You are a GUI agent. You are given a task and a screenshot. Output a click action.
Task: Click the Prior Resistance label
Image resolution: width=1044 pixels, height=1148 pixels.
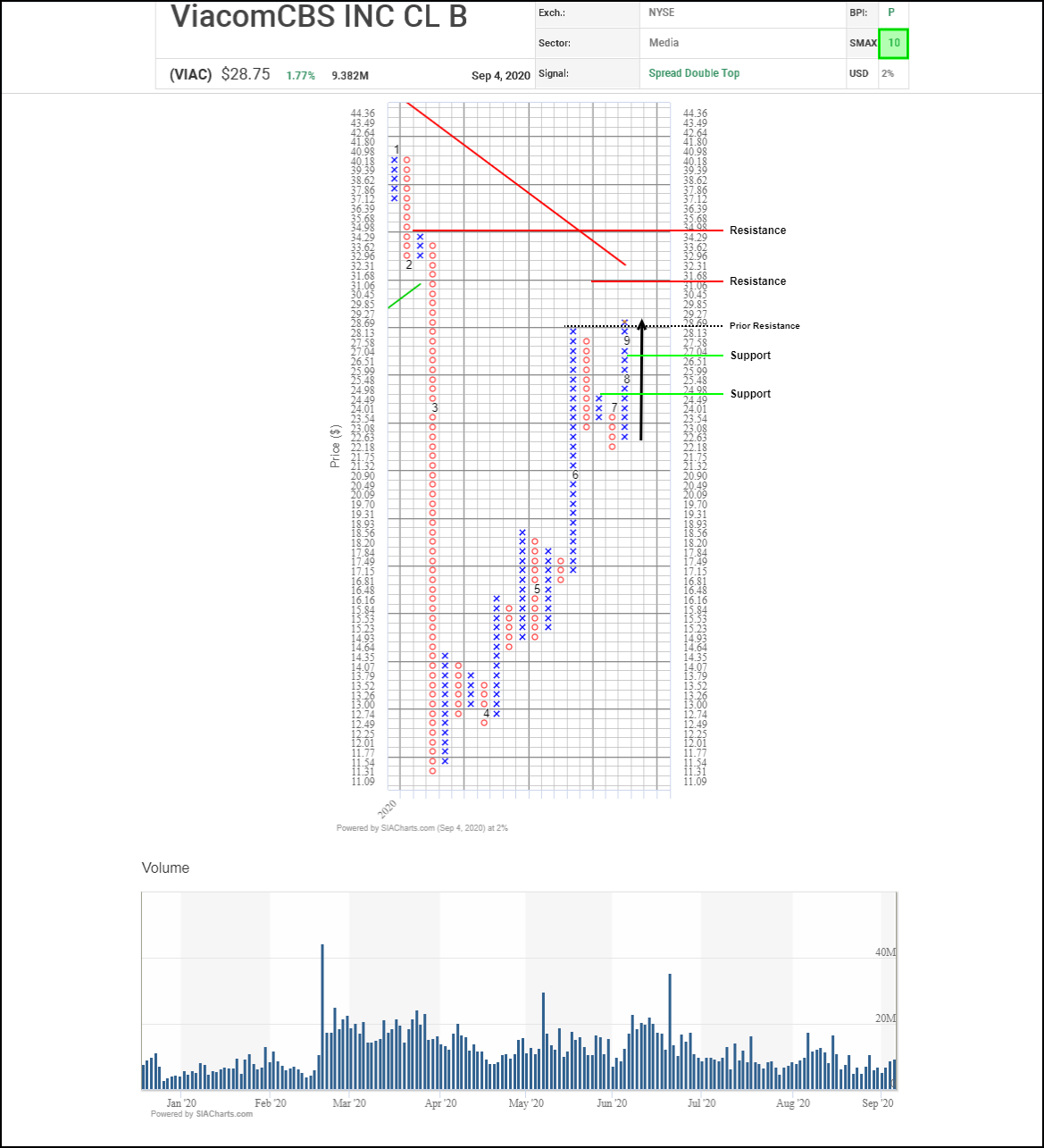point(764,326)
